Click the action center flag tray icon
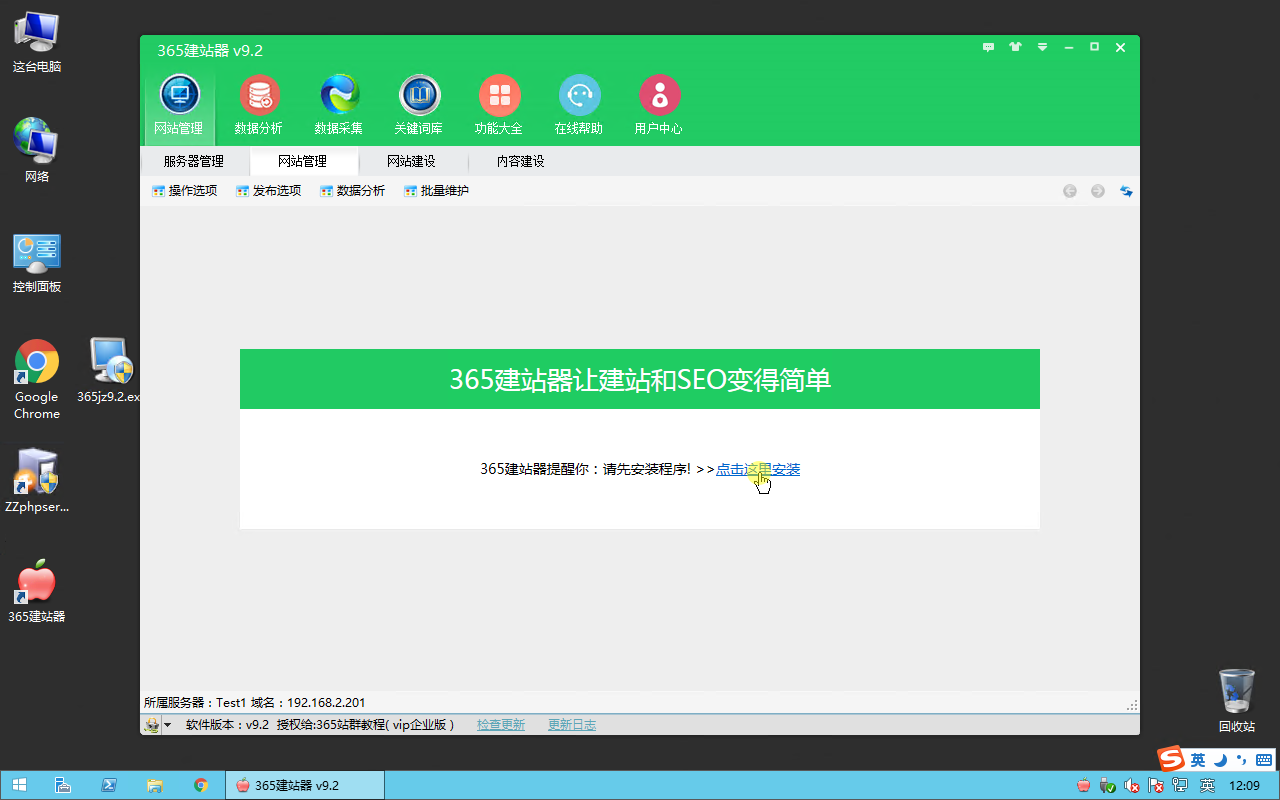Image resolution: width=1280 pixels, height=800 pixels. [1156, 786]
